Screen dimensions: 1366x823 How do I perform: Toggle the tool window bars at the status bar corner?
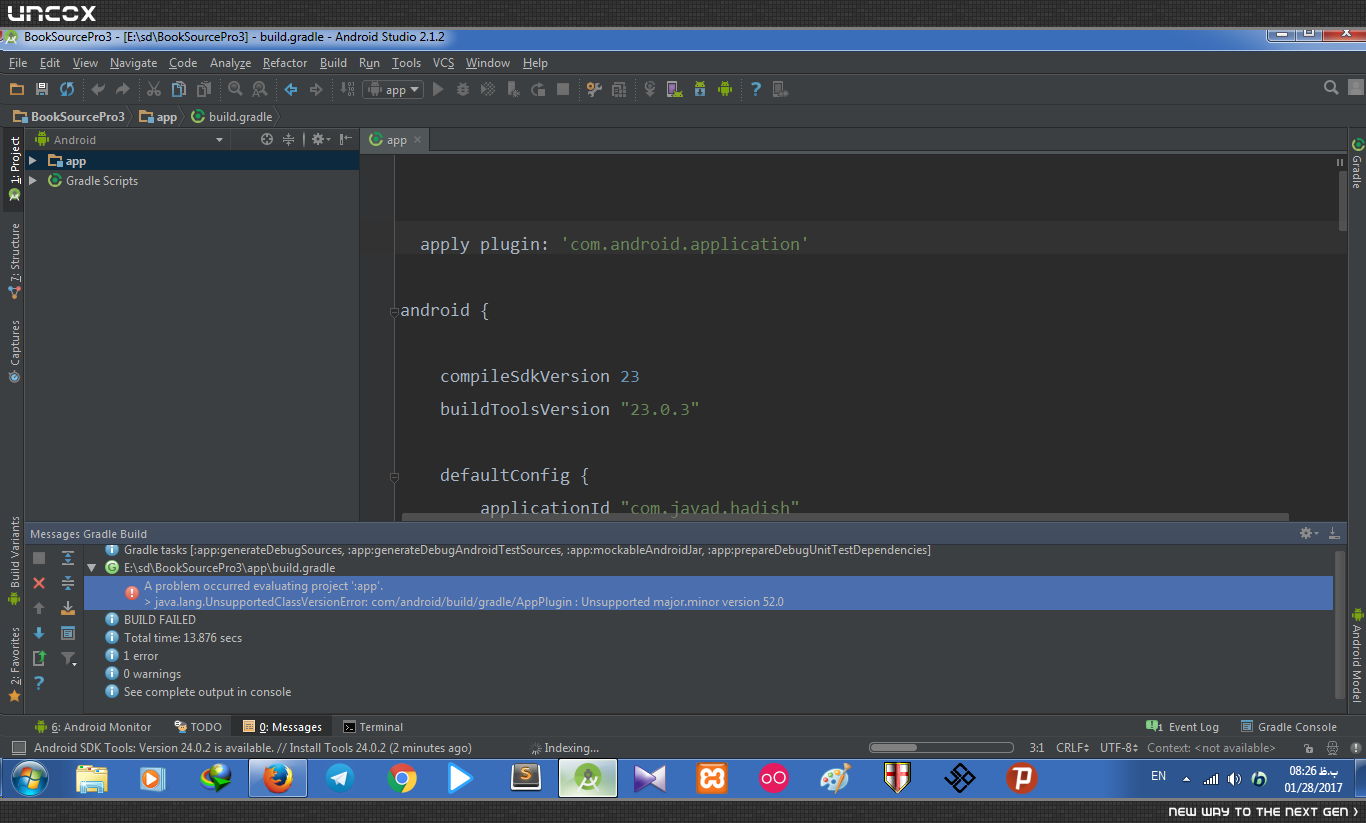[18, 748]
